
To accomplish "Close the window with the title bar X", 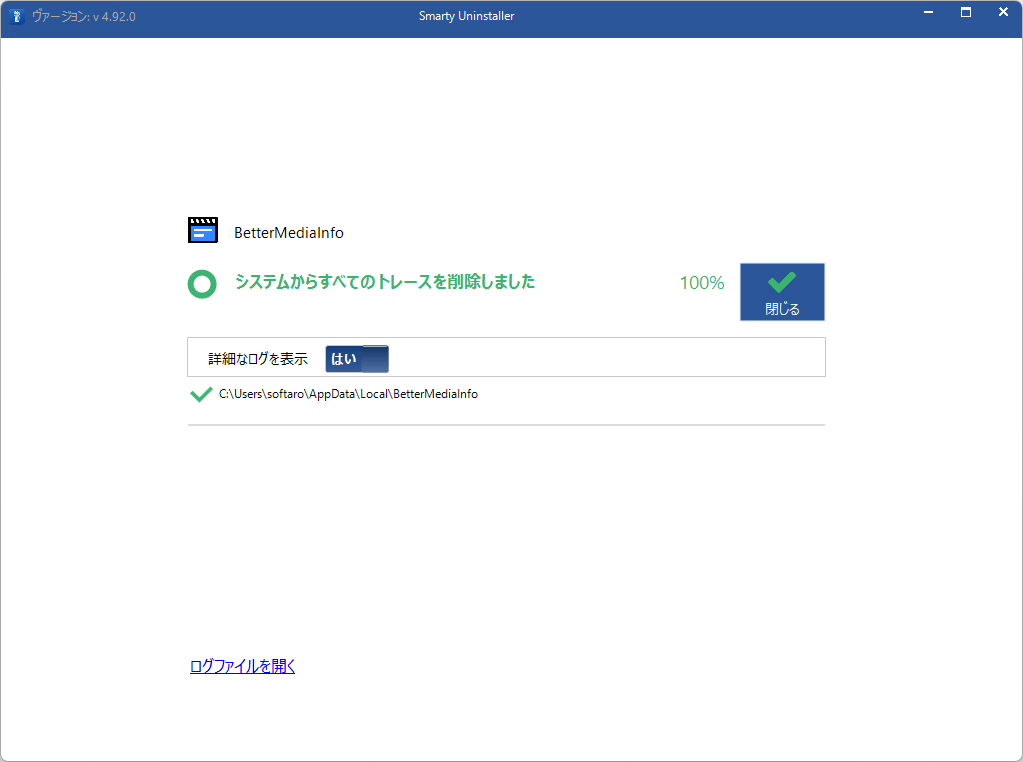I will (1003, 13).
